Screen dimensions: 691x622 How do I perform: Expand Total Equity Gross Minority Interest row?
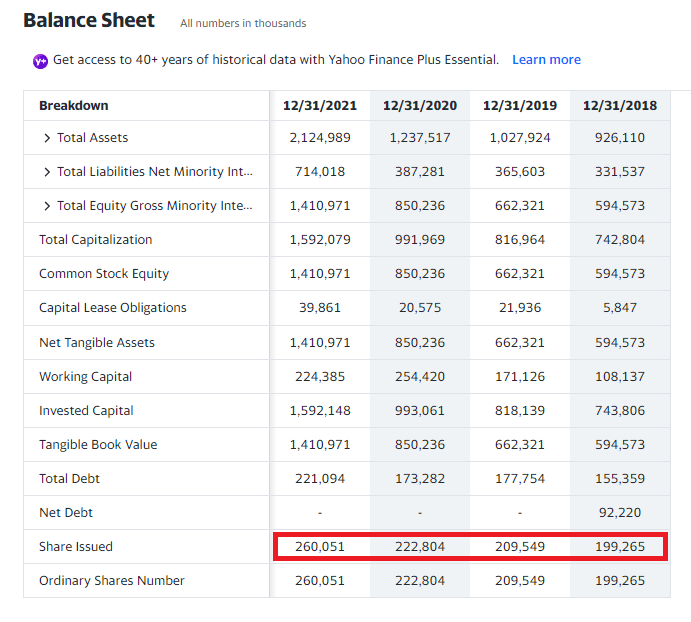coord(47,206)
